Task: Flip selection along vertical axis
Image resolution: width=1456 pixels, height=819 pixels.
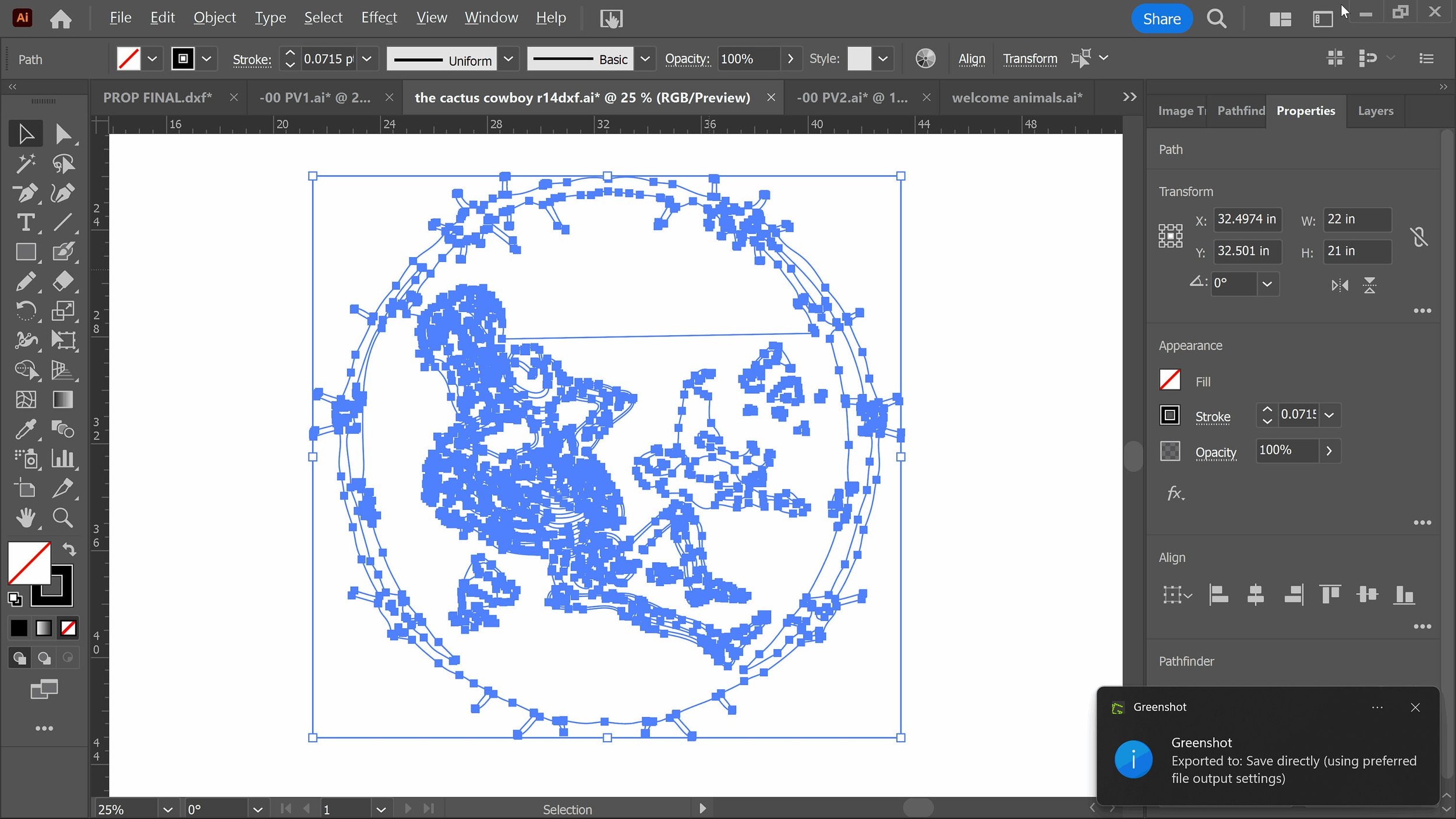Action: (1369, 285)
